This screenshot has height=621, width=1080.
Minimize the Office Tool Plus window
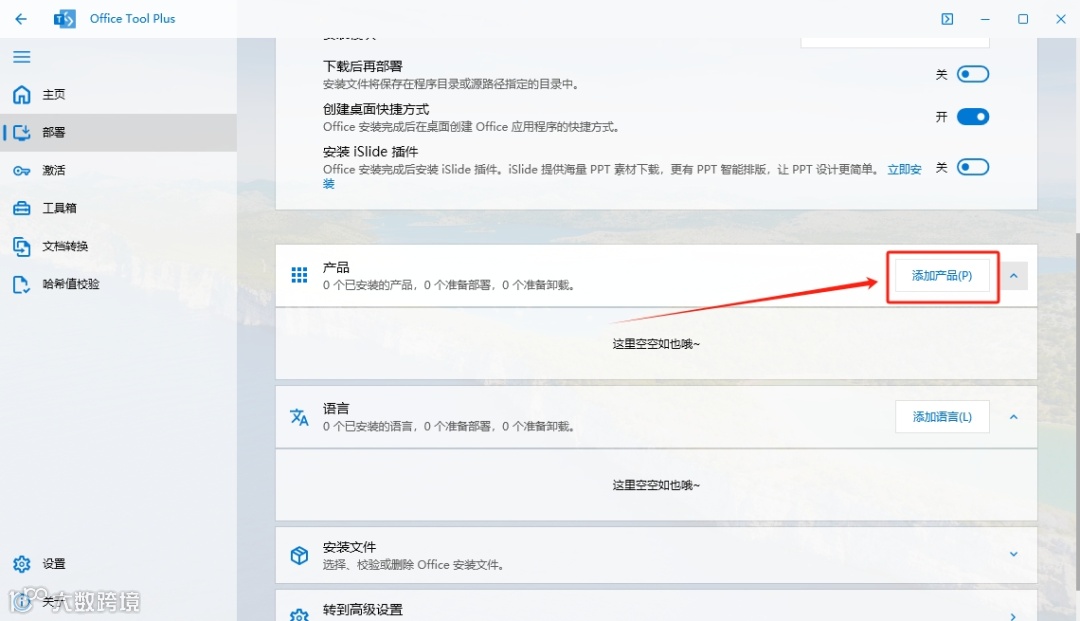pyautogui.click(x=985, y=19)
